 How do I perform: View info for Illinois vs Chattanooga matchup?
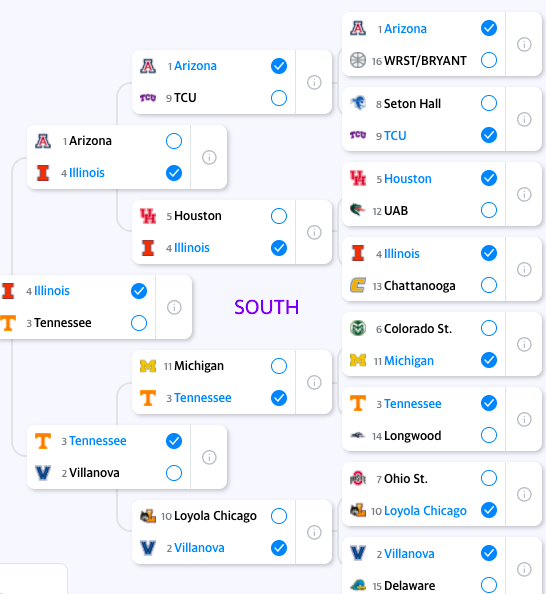524,269
